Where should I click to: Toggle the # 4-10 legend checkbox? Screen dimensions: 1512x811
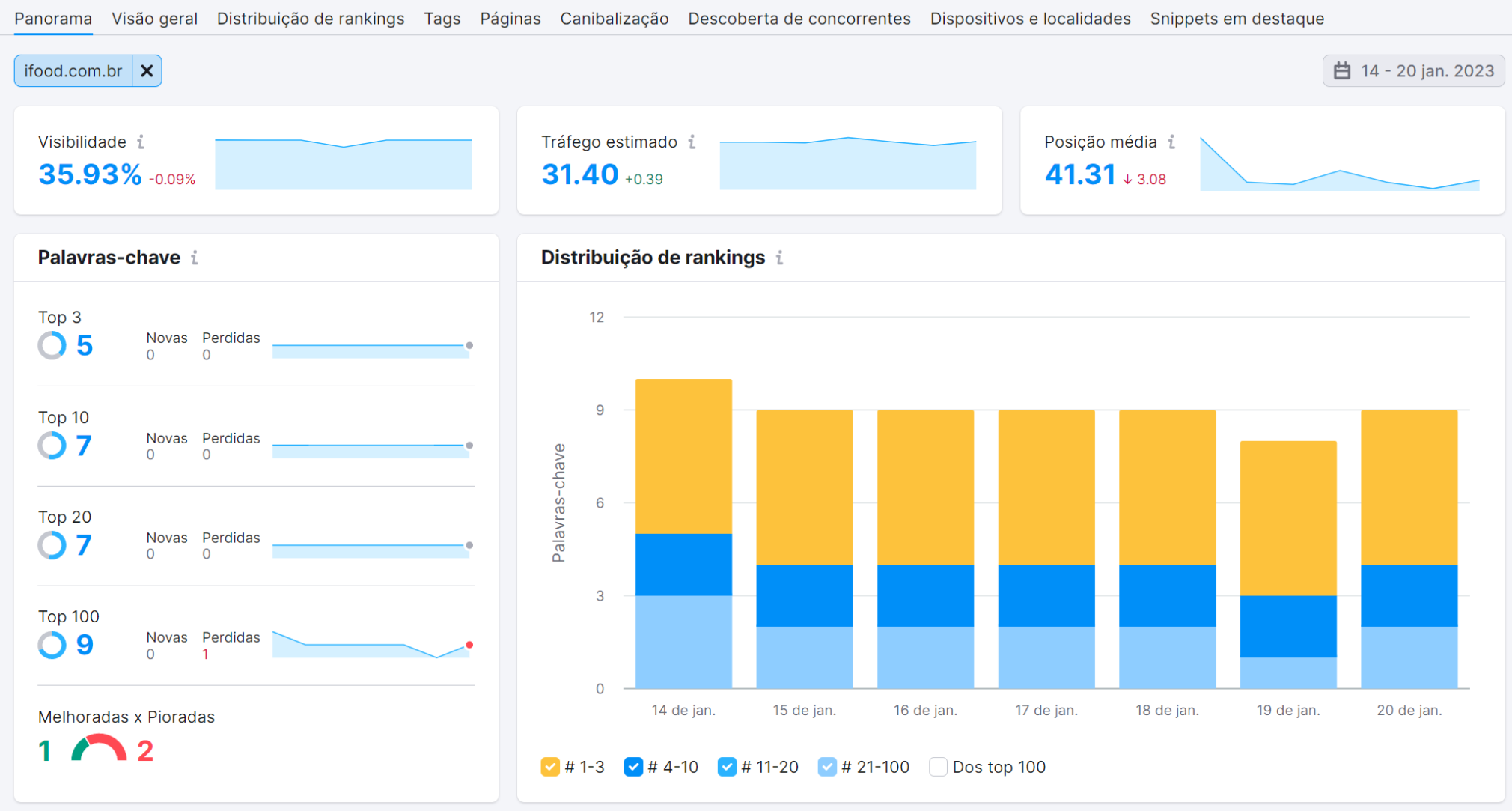633,767
